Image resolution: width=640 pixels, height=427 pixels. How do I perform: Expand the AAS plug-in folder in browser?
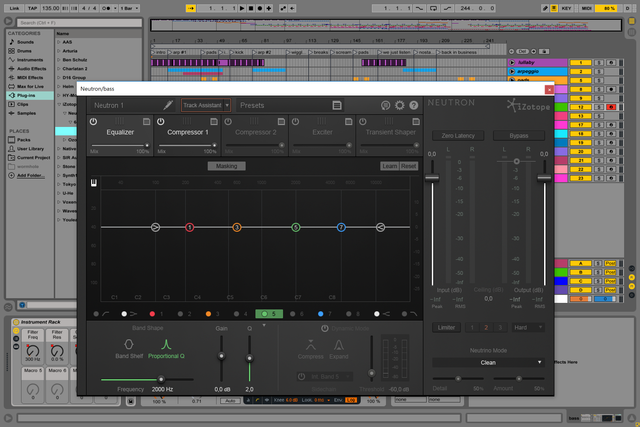(x=59, y=42)
